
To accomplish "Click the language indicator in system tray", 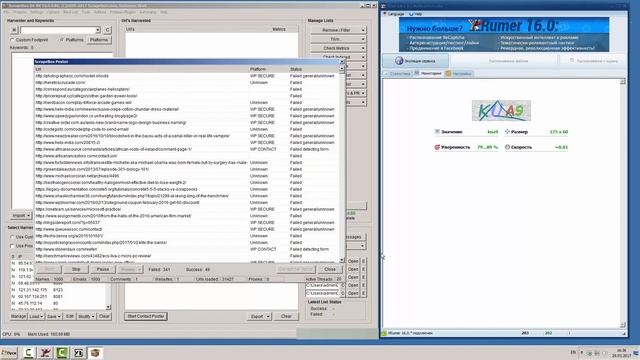I will tap(573, 352).
